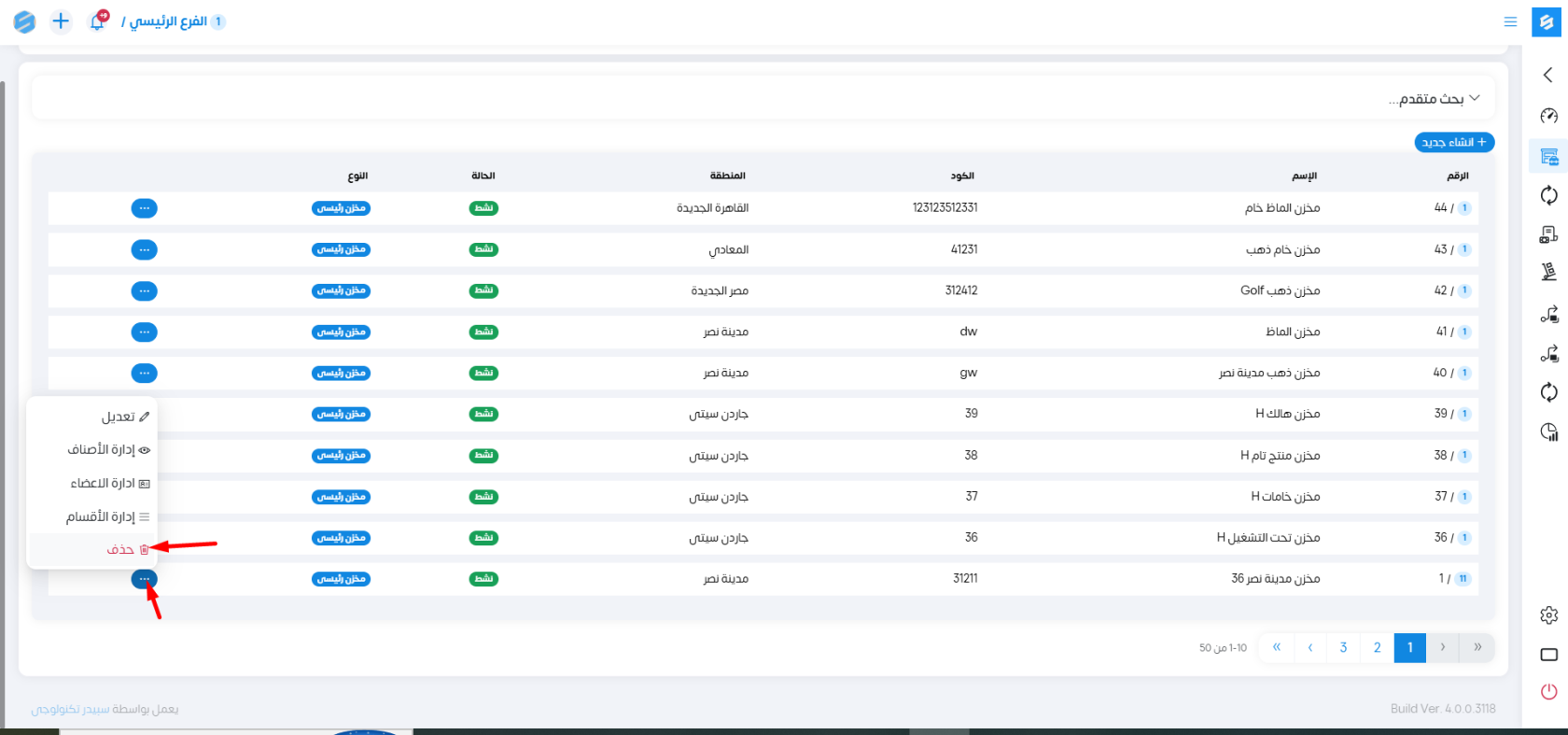Open the dashboard speedometer icon in sidebar
Viewport: 1568px width, 735px height.
click(1548, 116)
